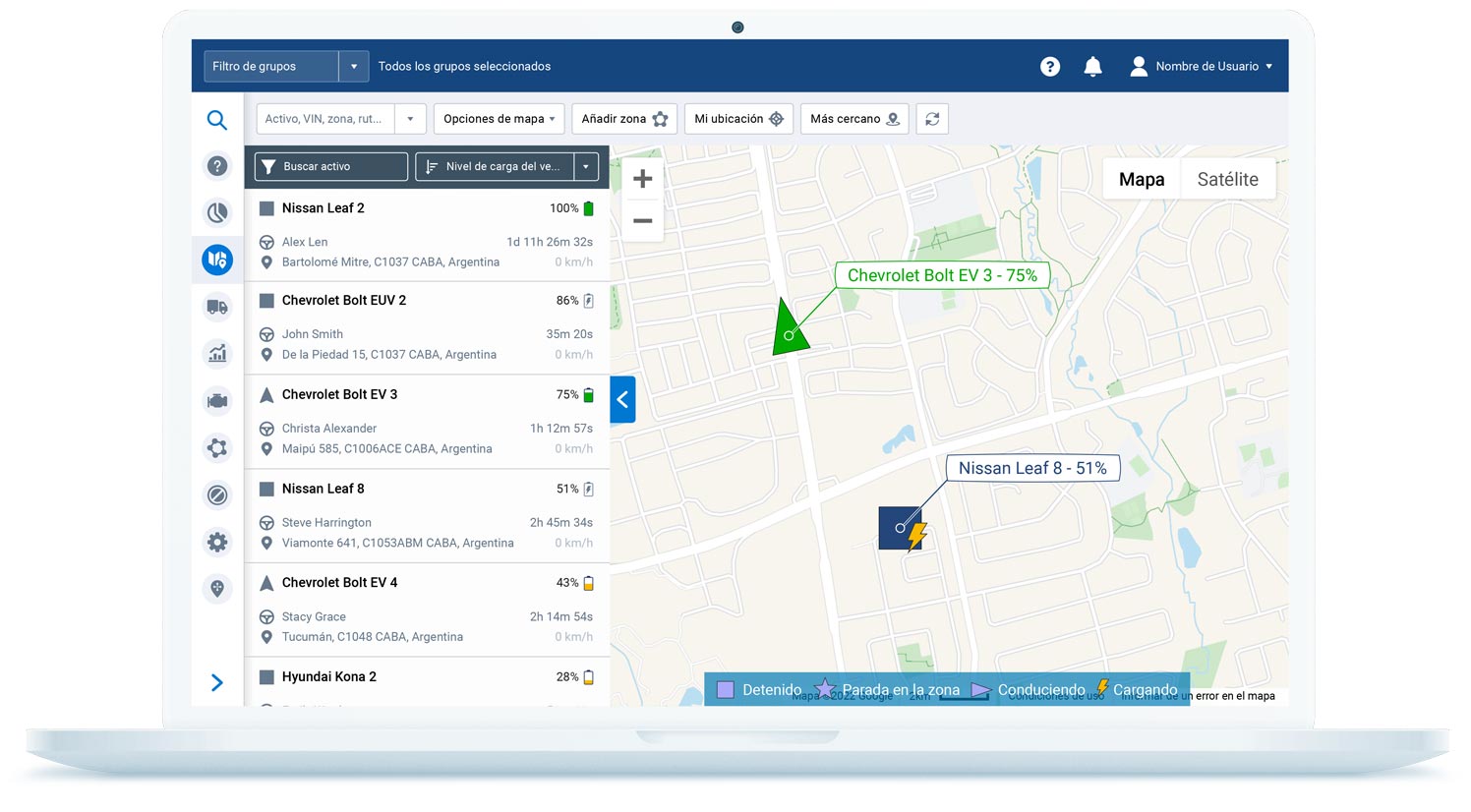
Task: Click driver name Stacy Grace
Action: tap(314, 617)
